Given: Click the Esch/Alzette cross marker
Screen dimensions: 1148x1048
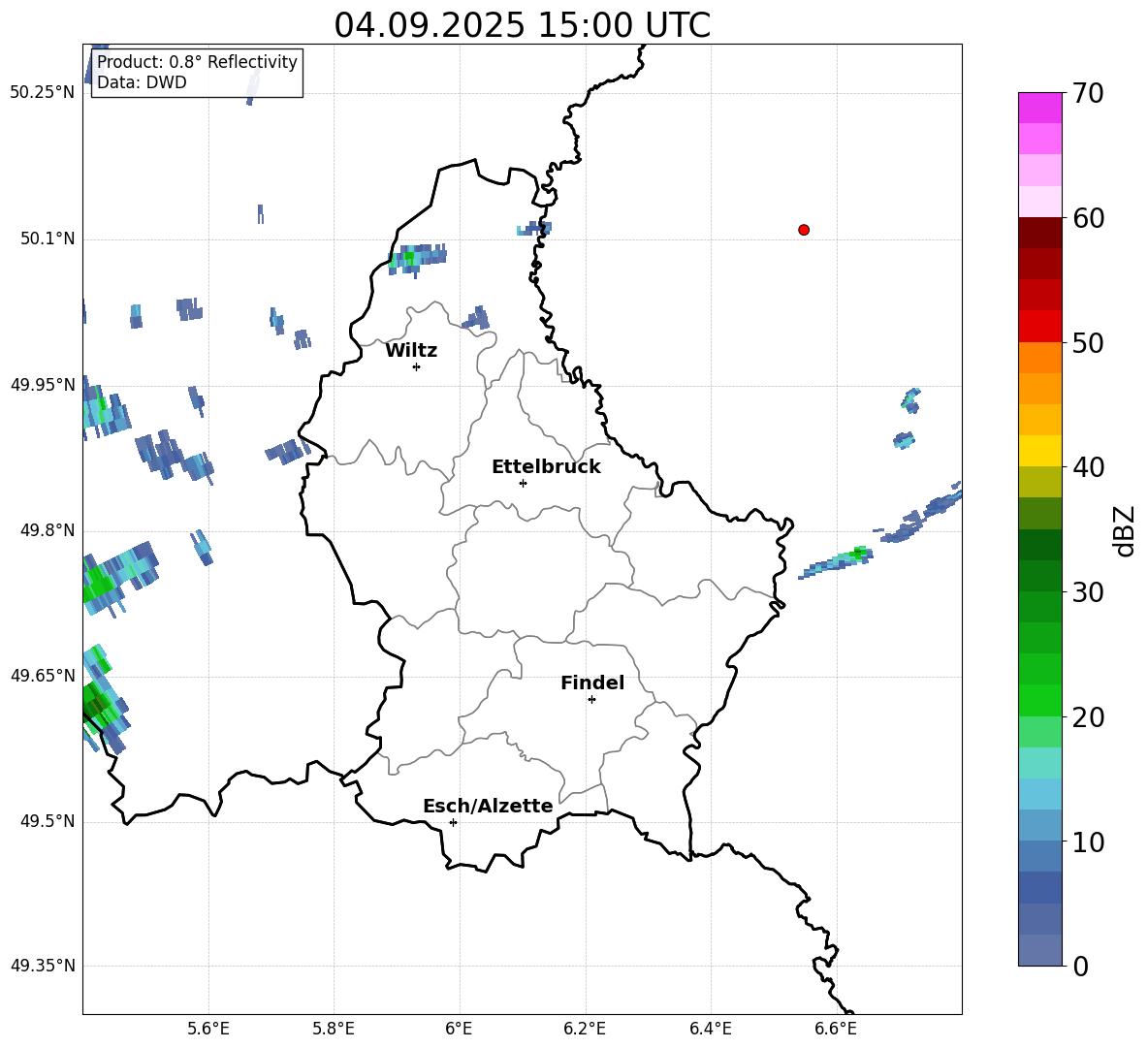Looking at the screenshot, I should (x=453, y=822).
